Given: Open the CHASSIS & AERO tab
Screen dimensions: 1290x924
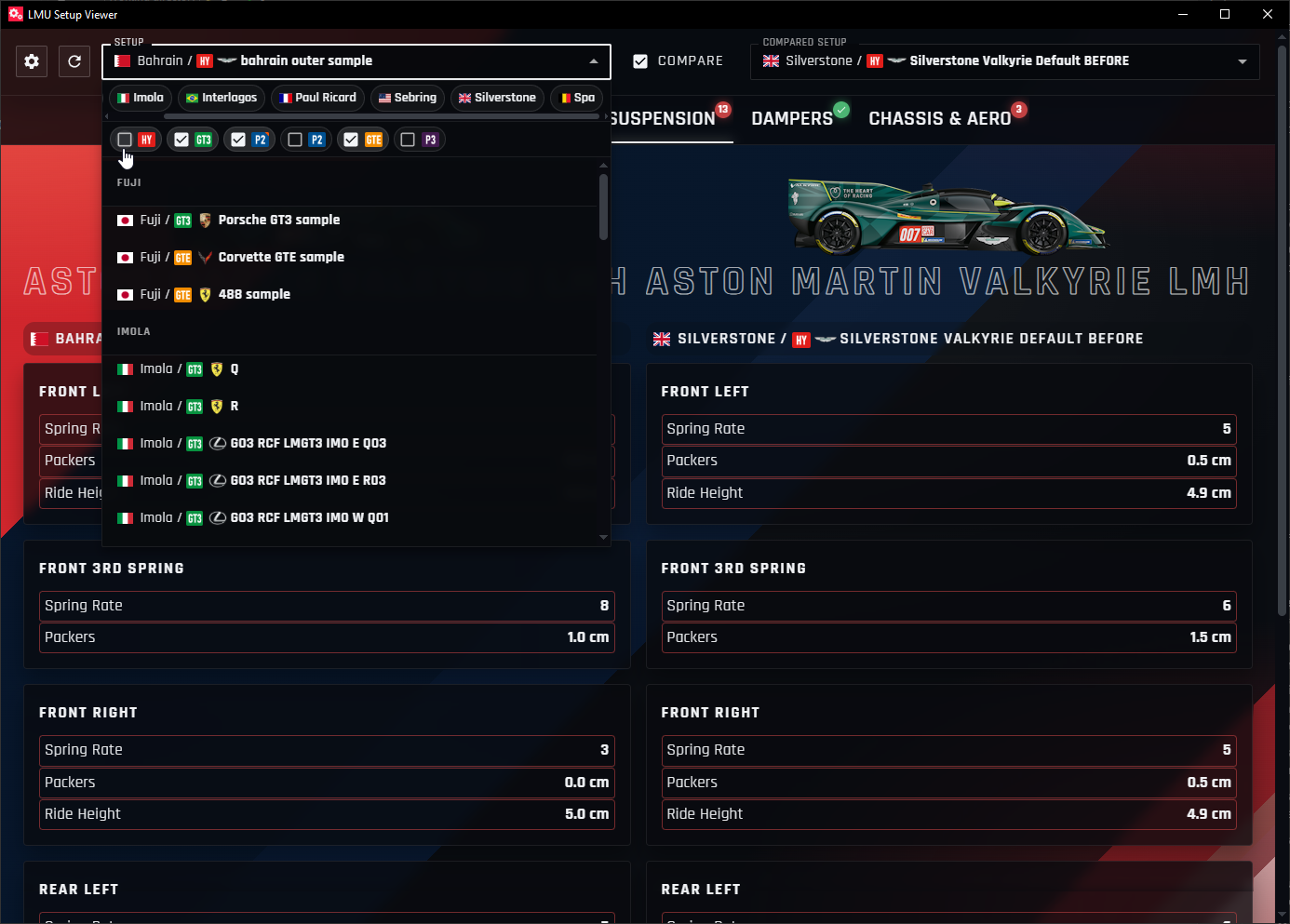Looking at the screenshot, I should pyautogui.click(x=939, y=118).
